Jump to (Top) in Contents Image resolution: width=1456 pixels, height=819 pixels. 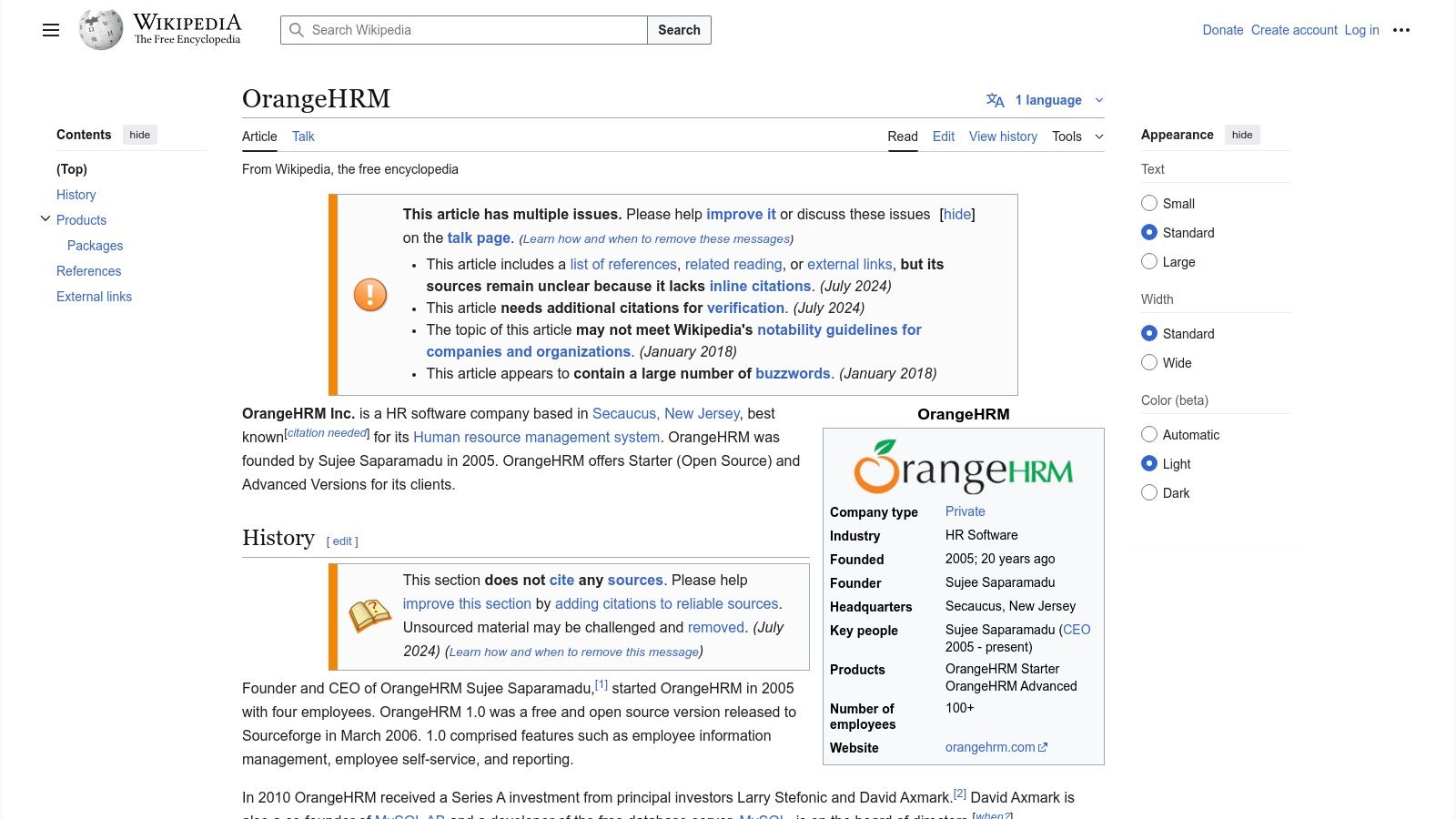point(72,169)
